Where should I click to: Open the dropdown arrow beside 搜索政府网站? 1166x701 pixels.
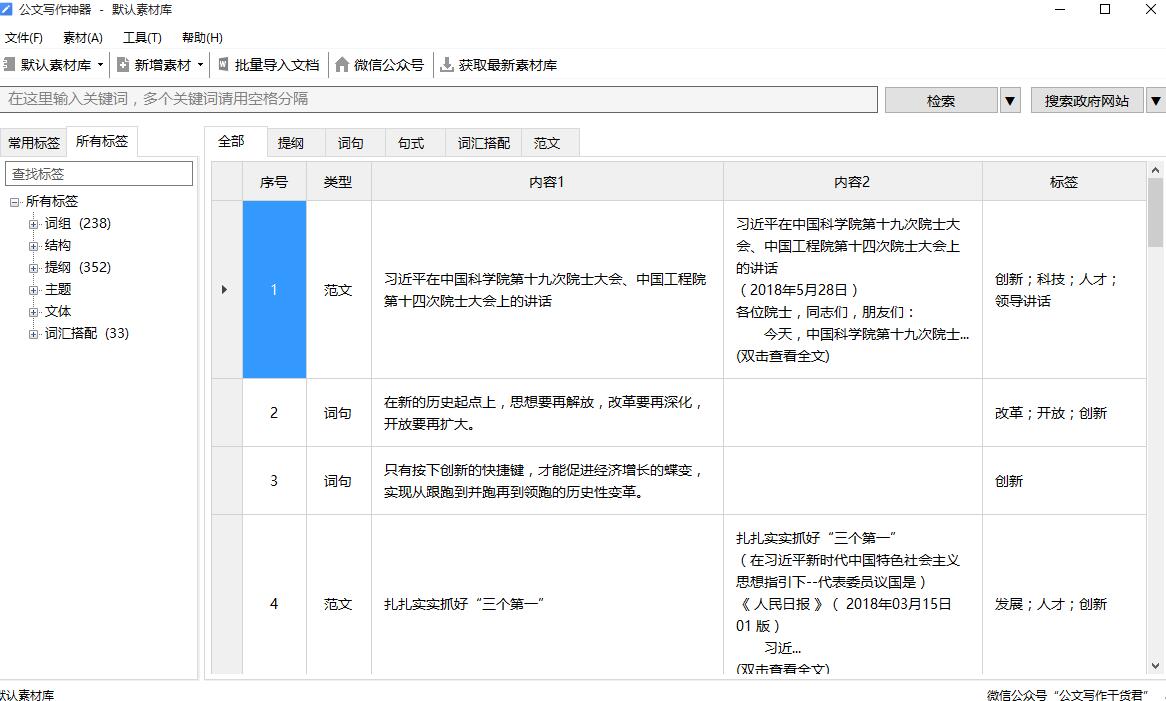(x=1155, y=100)
